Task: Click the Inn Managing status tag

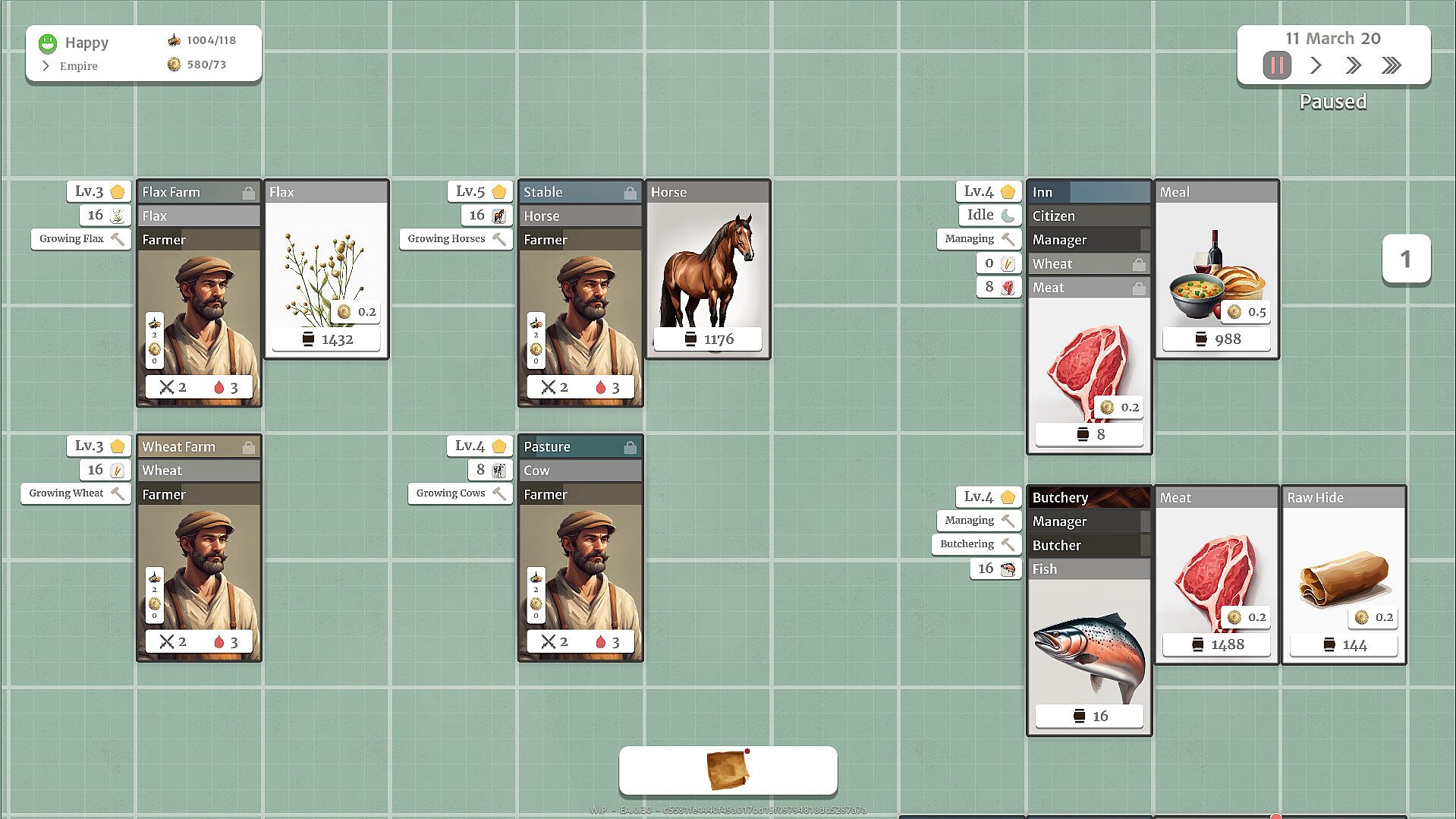Action: pos(980,238)
